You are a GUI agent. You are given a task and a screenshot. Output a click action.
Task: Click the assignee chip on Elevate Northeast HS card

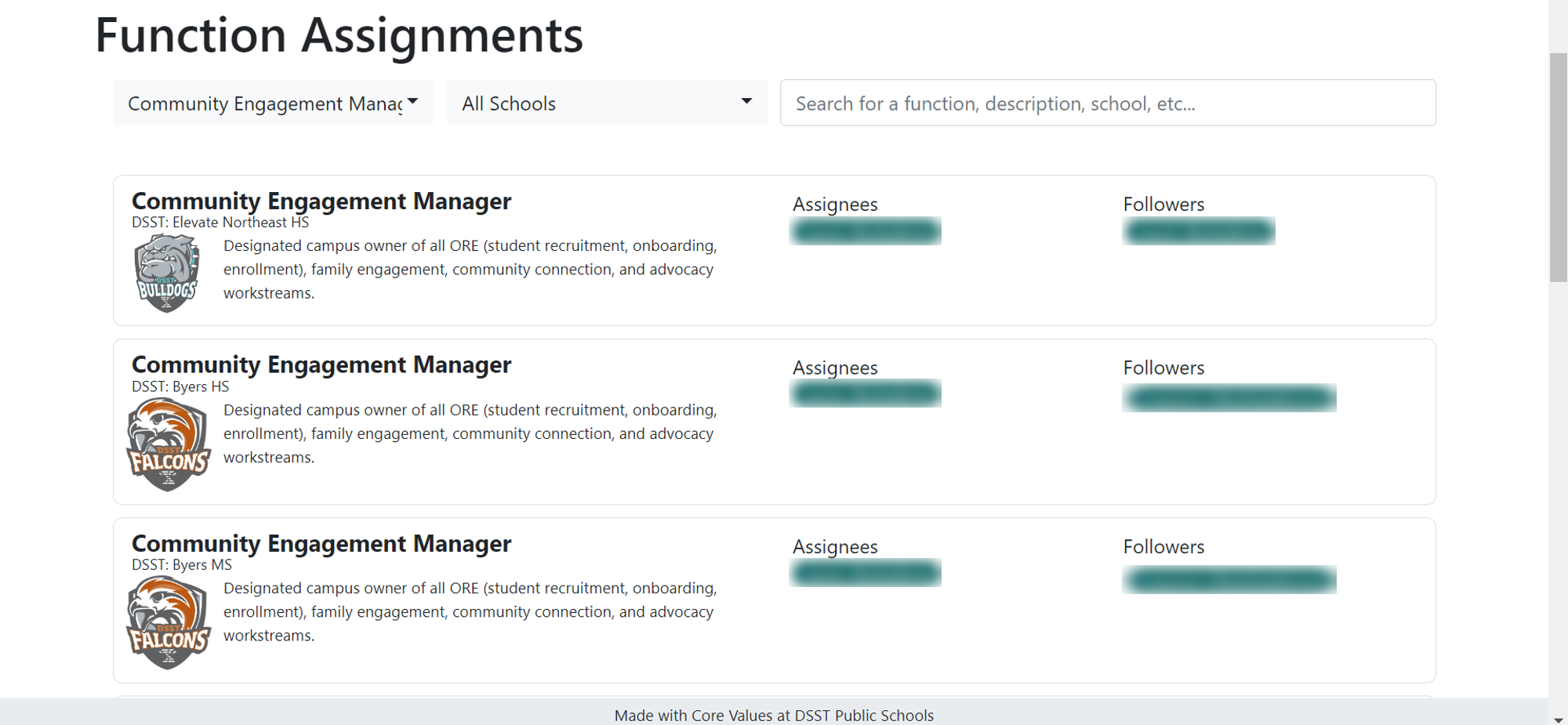[x=866, y=231]
